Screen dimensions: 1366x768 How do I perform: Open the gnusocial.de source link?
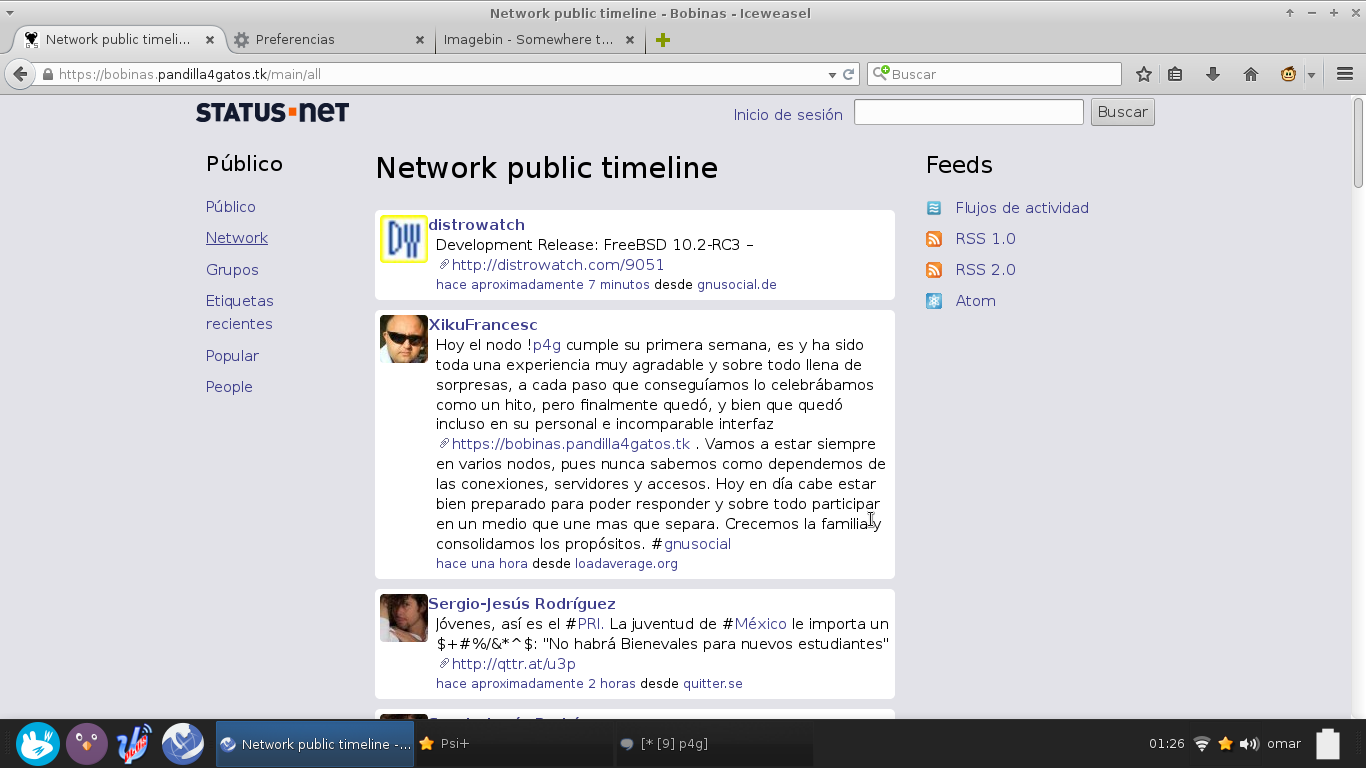(737, 285)
